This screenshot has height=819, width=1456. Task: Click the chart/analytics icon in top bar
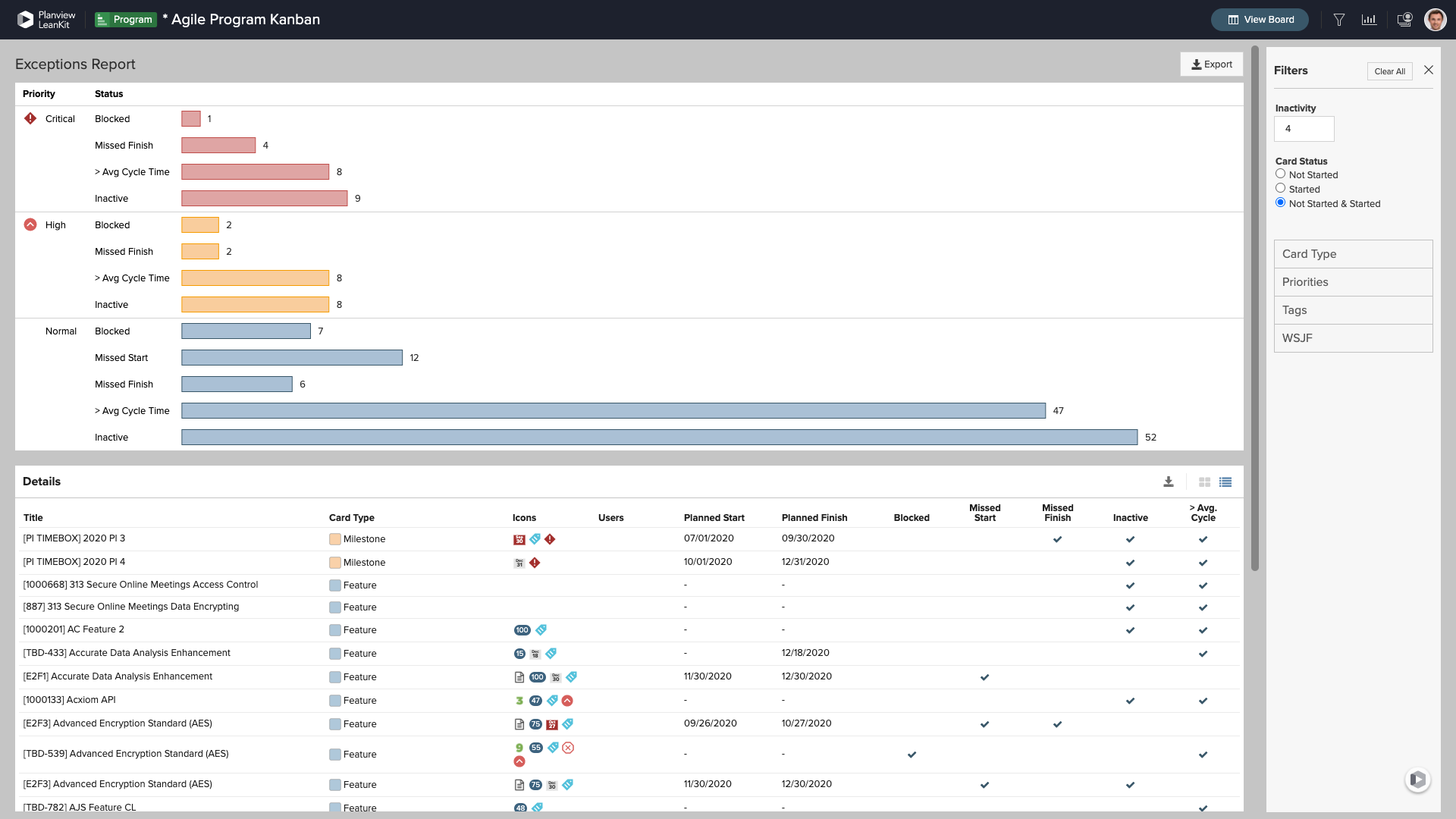(1369, 19)
